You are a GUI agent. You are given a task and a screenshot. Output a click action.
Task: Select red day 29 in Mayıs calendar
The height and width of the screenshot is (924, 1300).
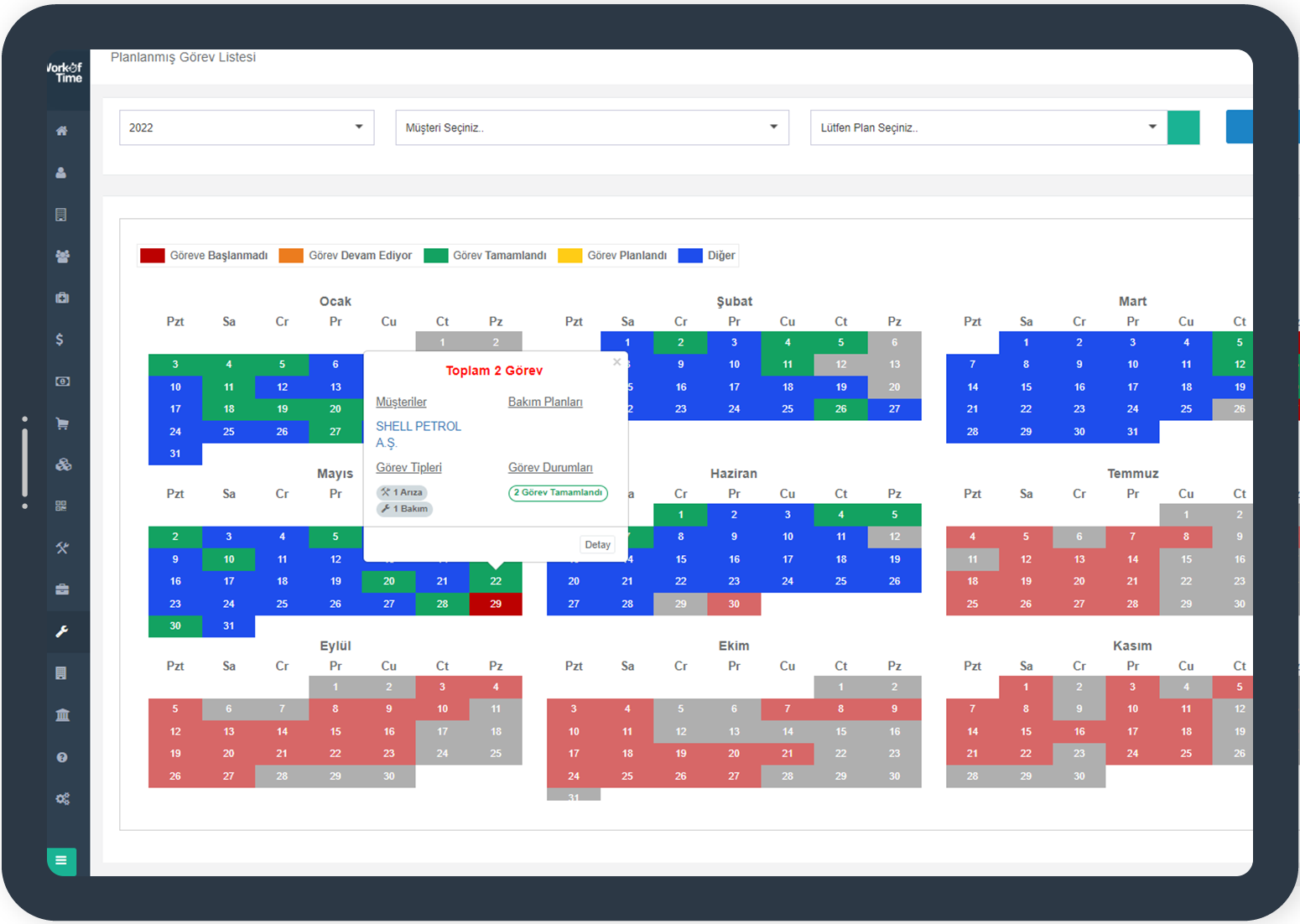496,604
